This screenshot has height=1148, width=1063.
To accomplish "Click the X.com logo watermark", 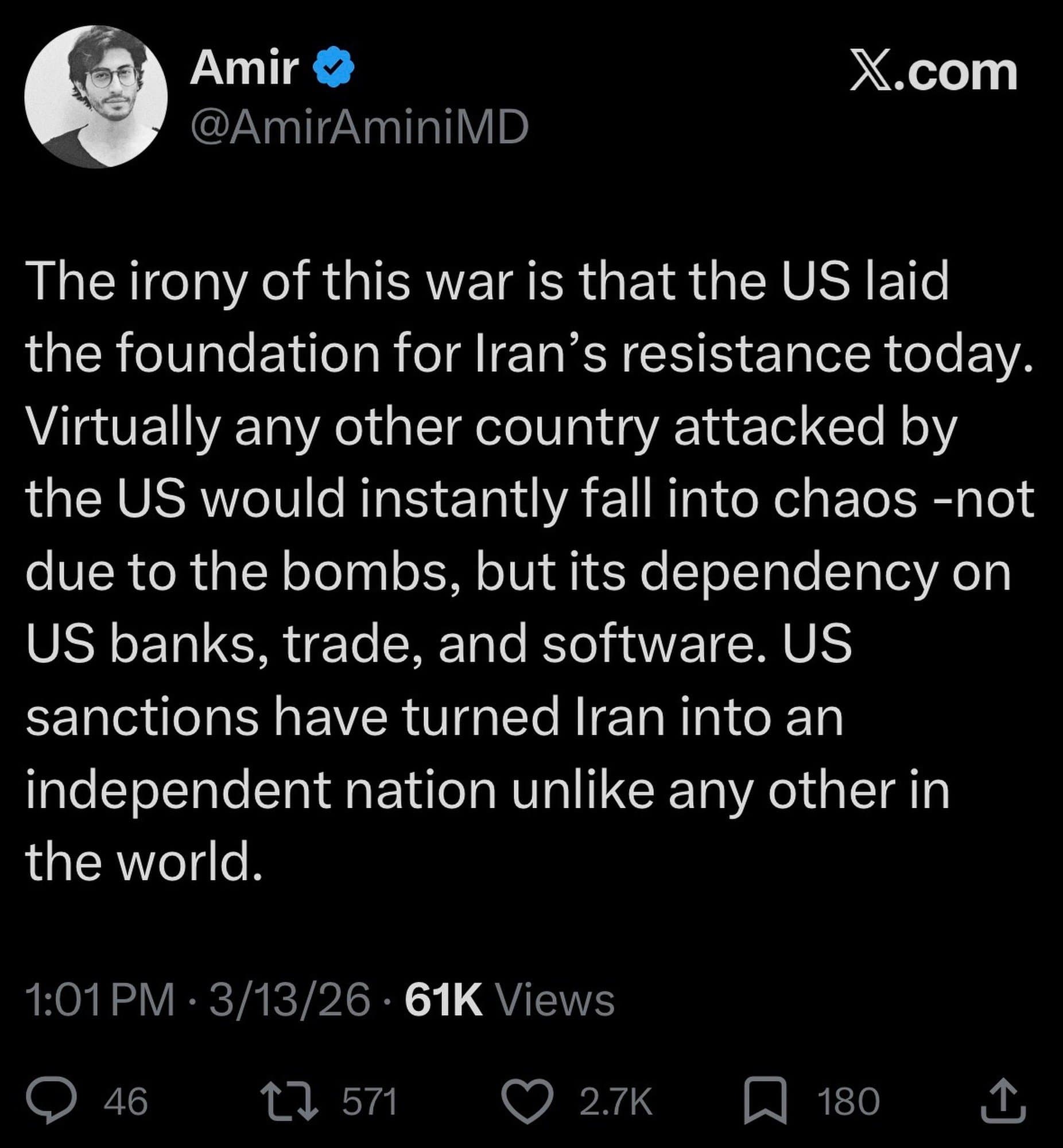I will pos(933,72).
